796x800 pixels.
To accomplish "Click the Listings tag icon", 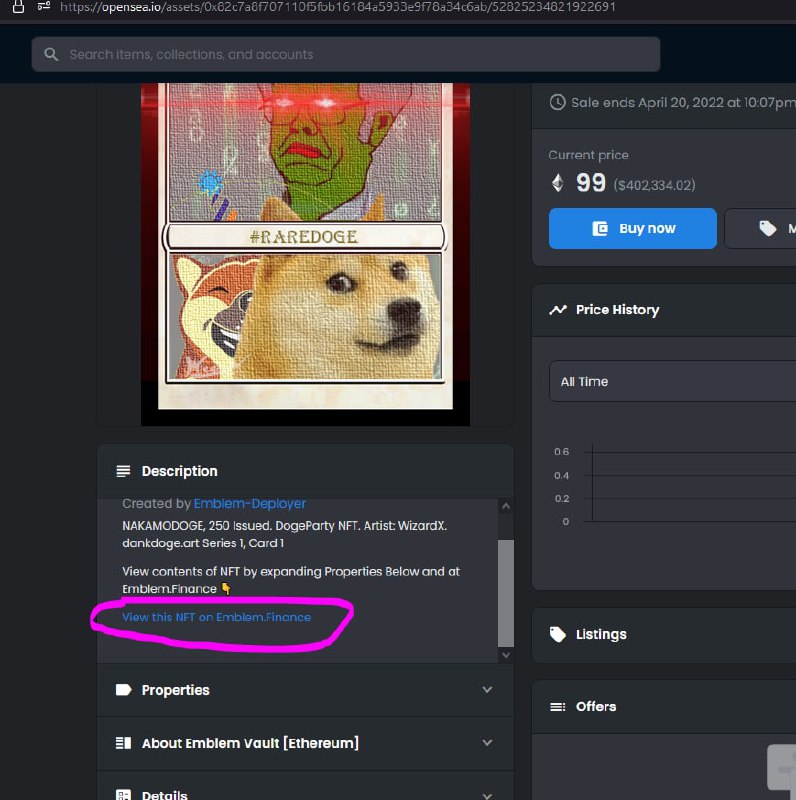I will click(558, 634).
